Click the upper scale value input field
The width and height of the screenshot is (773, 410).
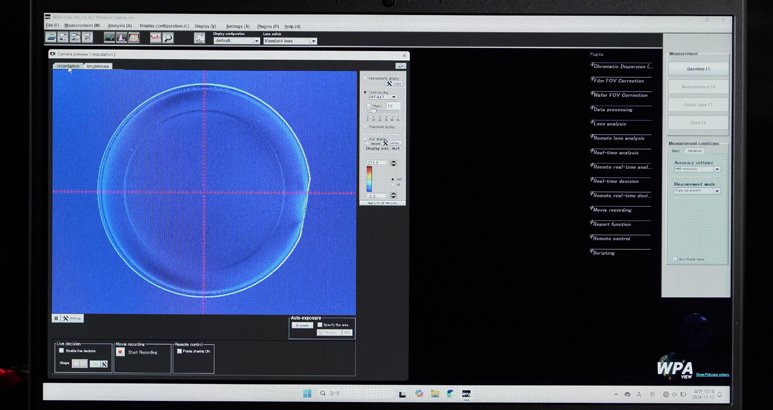(376, 163)
